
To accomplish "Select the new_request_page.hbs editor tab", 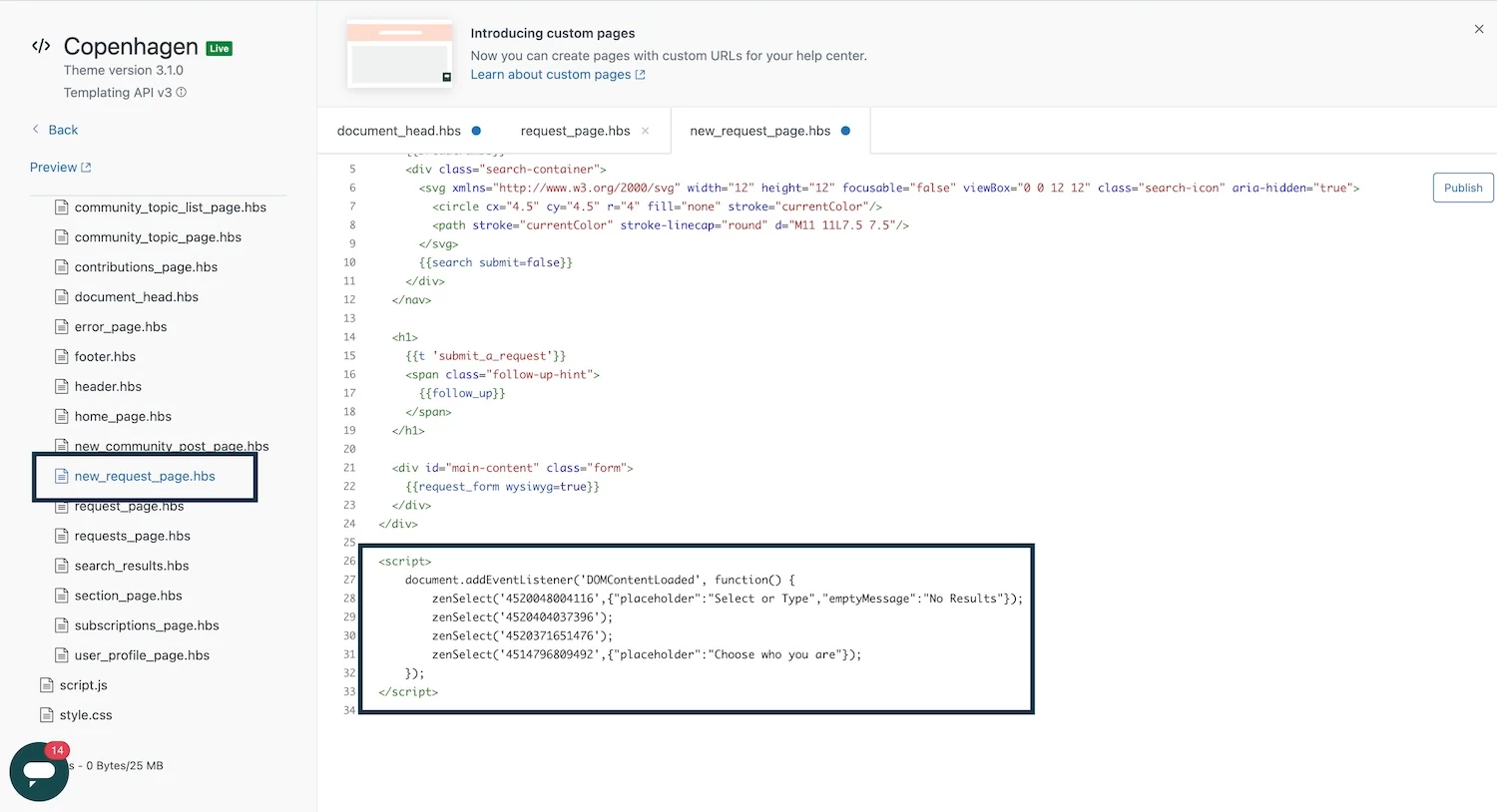I will click(x=760, y=131).
